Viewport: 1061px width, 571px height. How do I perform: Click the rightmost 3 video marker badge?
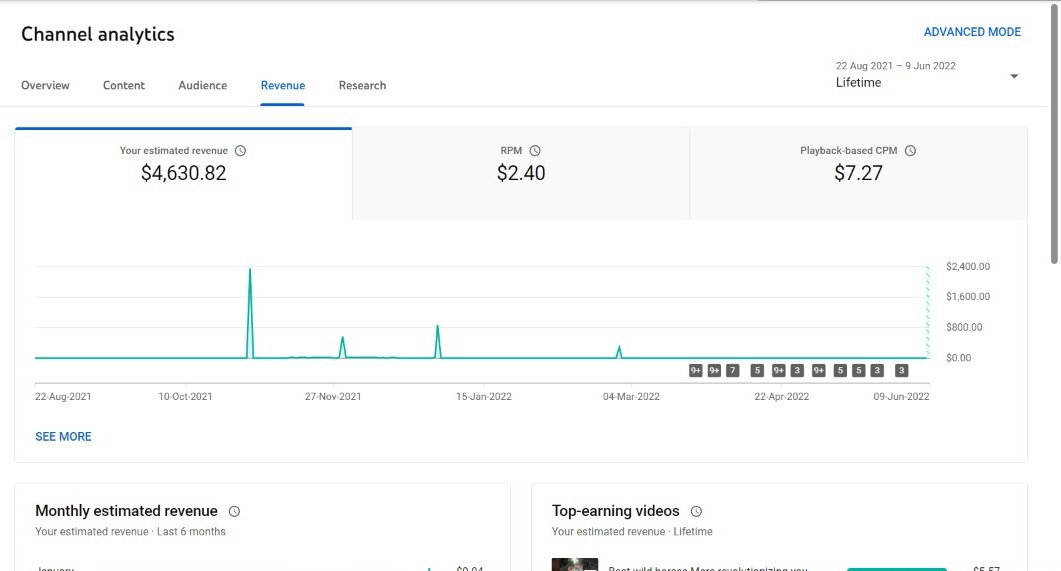point(901,371)
